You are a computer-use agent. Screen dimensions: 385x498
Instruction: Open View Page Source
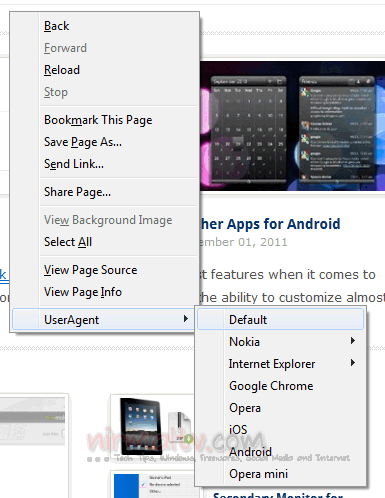click(105, 270)
